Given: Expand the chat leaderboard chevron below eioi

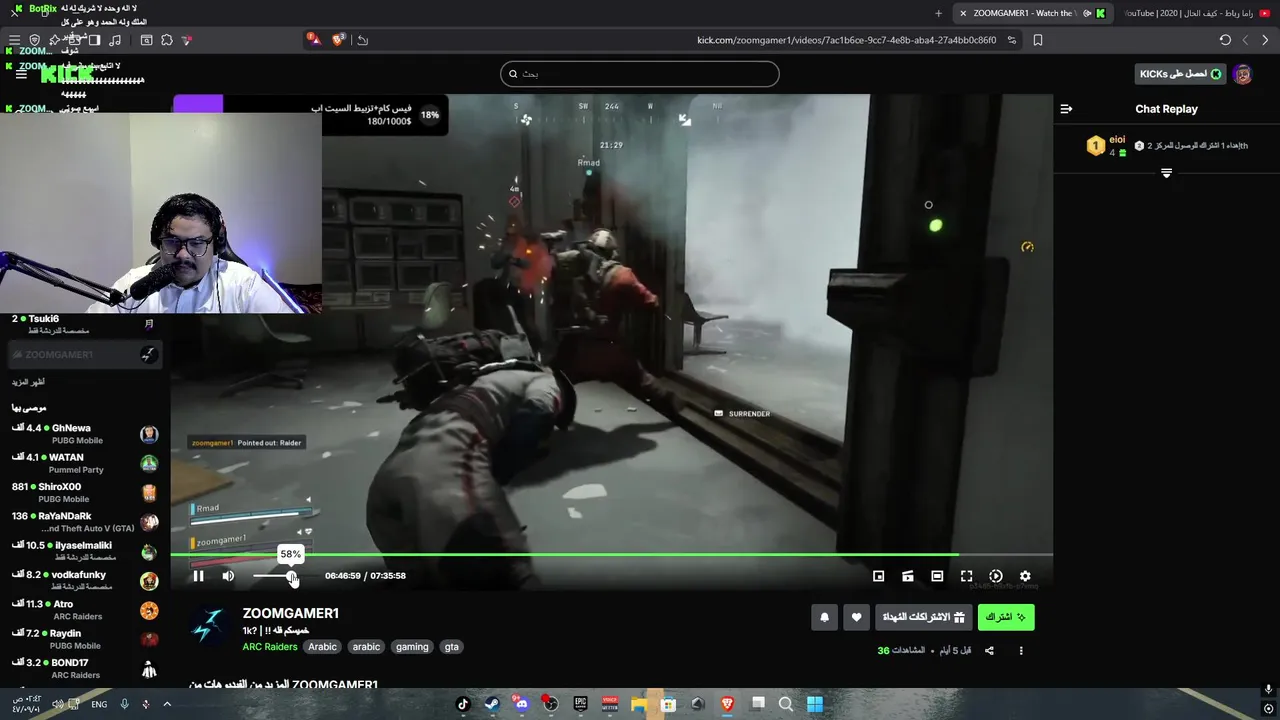Looking at the screenshot, I should pyautogui.click(x=1166, y=173).
